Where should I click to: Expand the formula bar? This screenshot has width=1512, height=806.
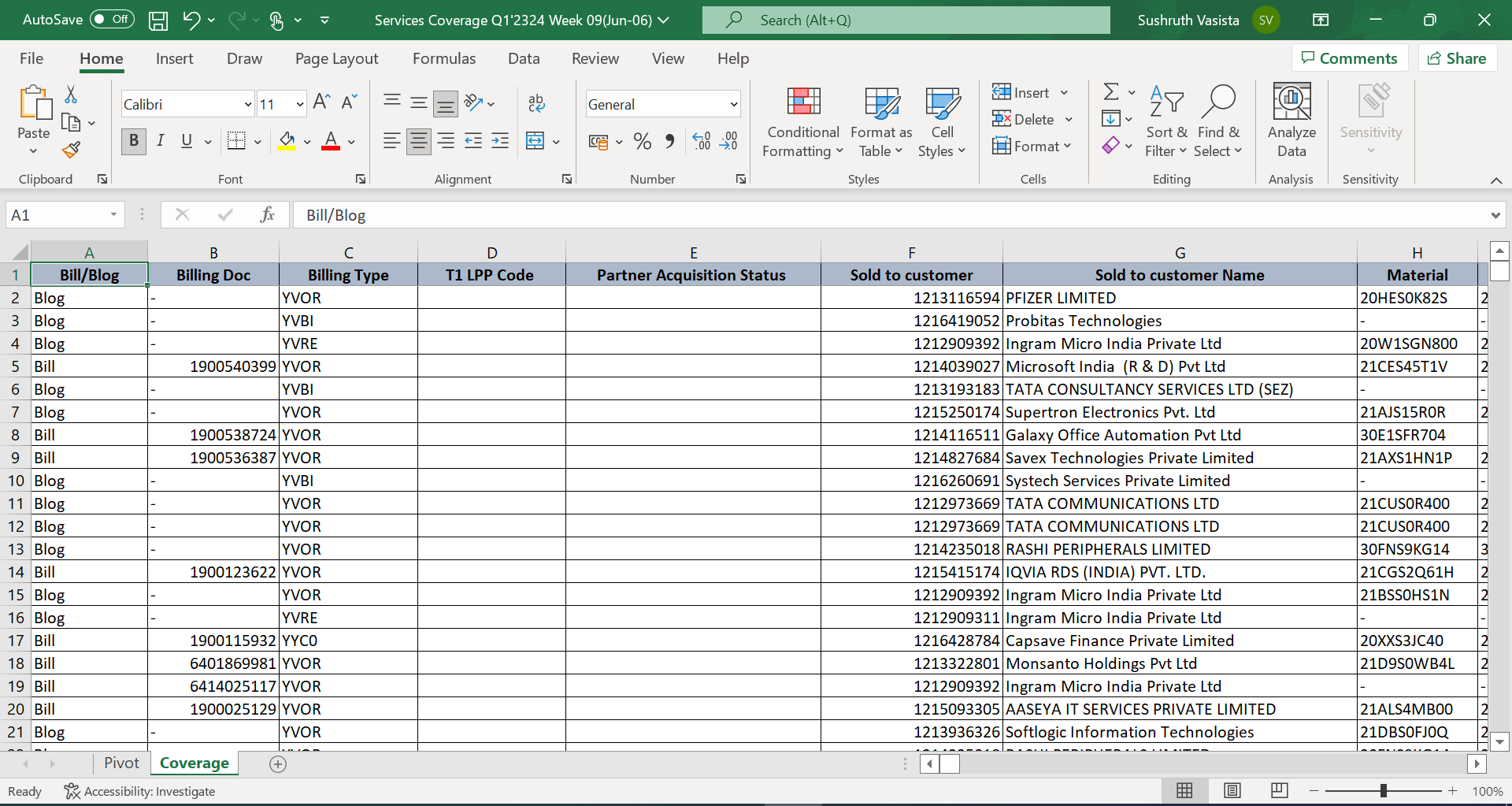point(1495,216)
